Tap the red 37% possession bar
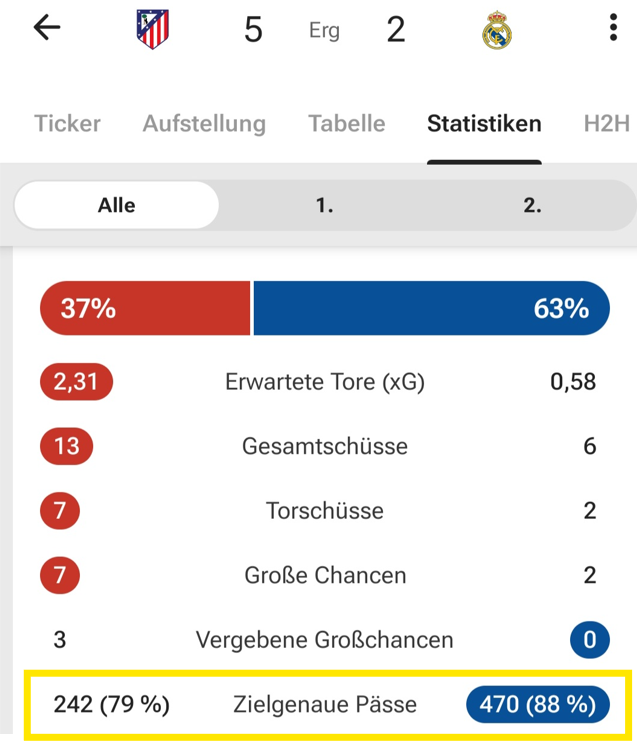 point(145,308)
